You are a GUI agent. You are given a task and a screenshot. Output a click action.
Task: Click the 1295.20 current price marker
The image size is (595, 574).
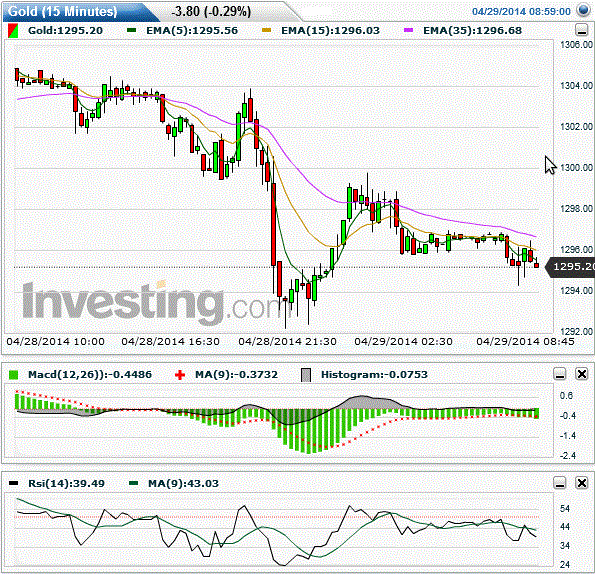click(x=570, y=267)
